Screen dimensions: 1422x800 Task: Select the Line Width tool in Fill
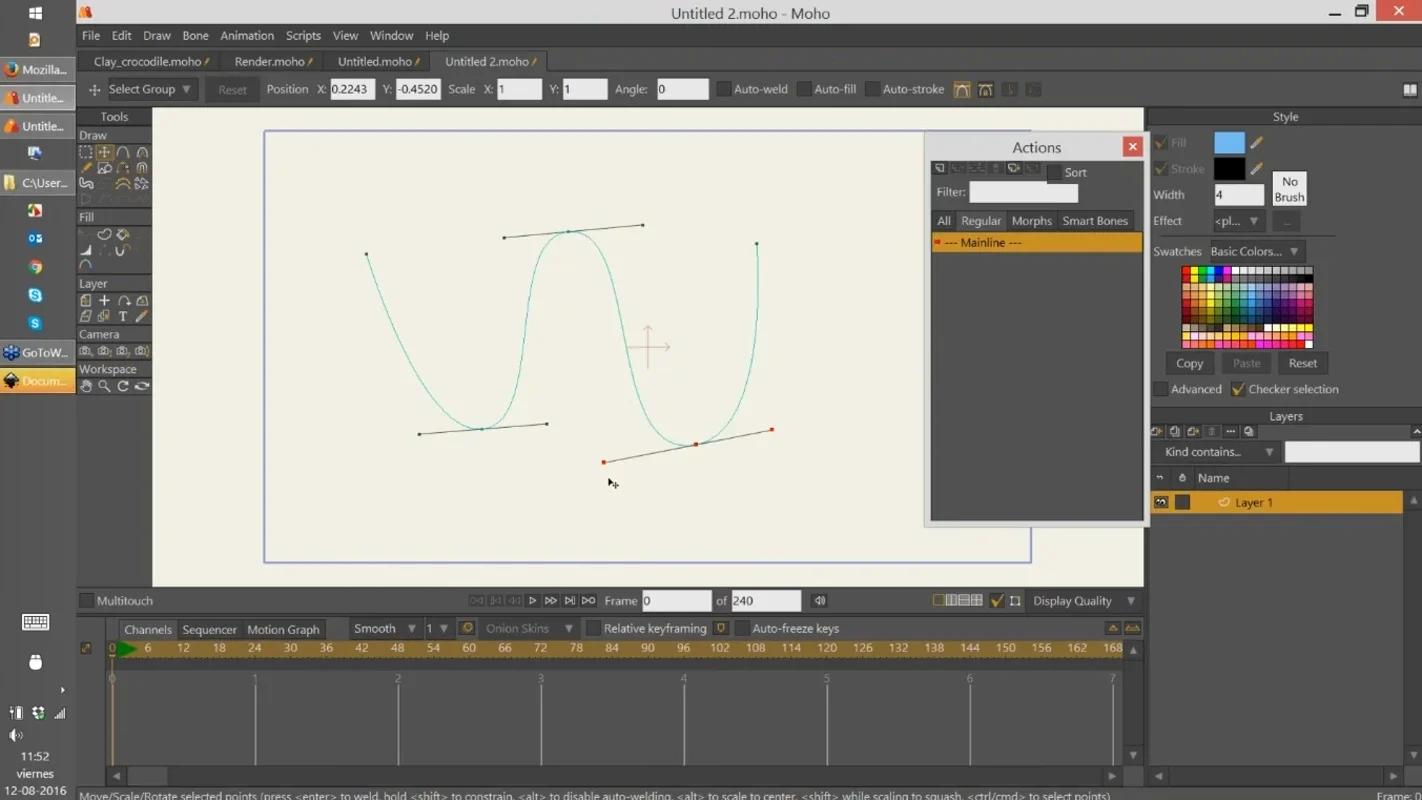[x=86, y=250]
